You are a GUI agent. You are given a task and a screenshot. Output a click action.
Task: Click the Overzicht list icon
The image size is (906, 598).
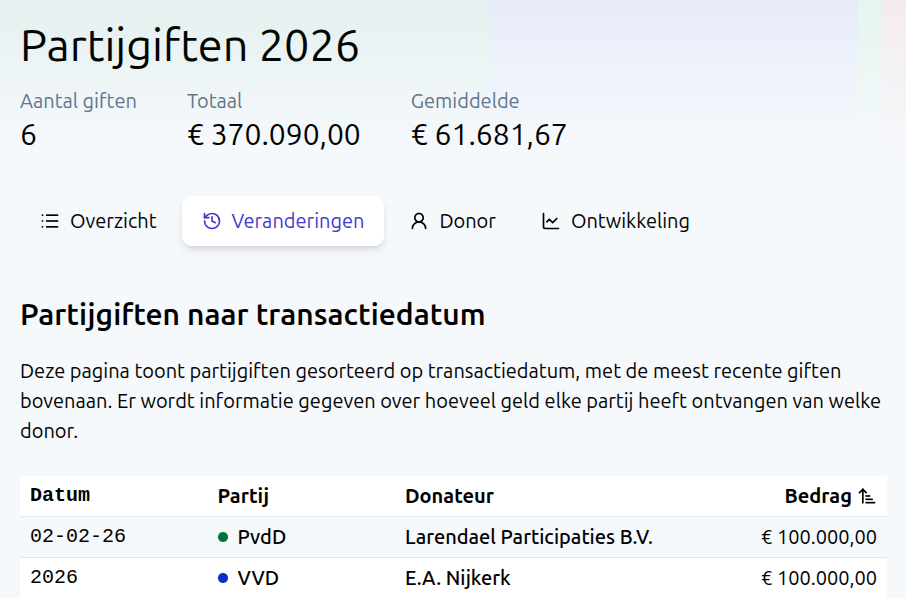[49, 221]
